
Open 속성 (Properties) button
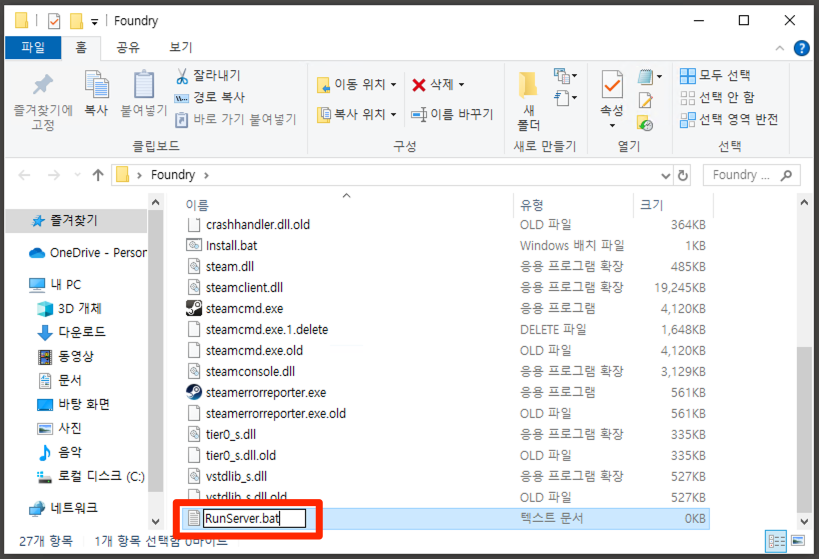click(x=612, y=94)
